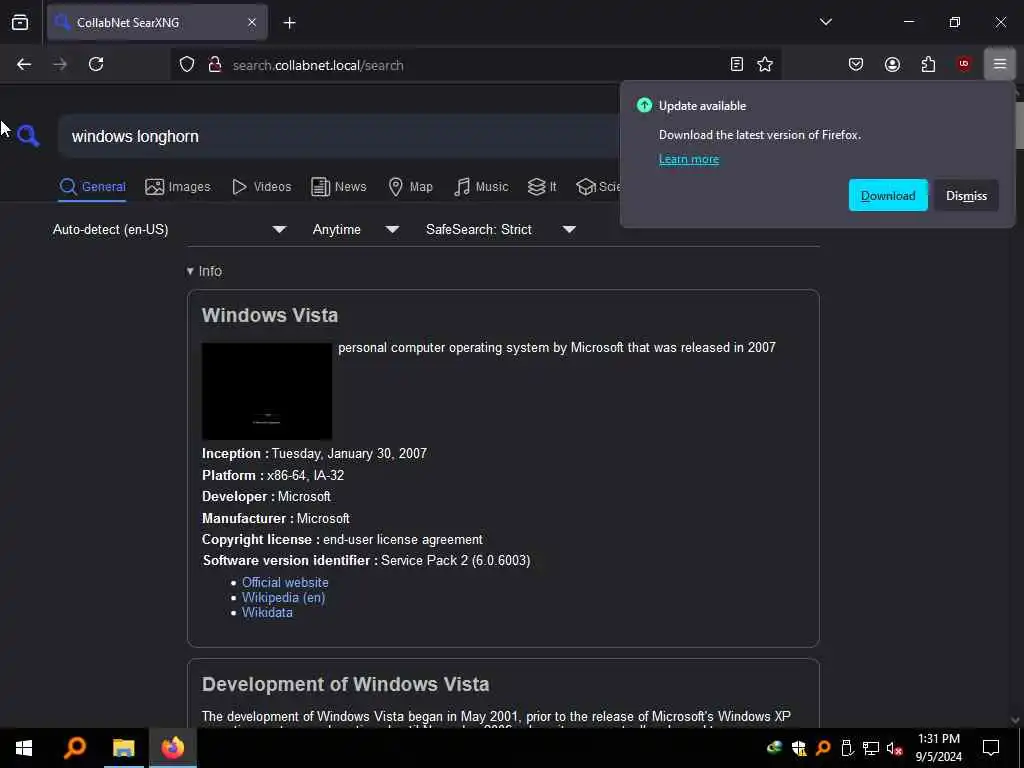The image size is (1024, 768).
Task: Open the Pocket save icon
Action: (856, 64)
